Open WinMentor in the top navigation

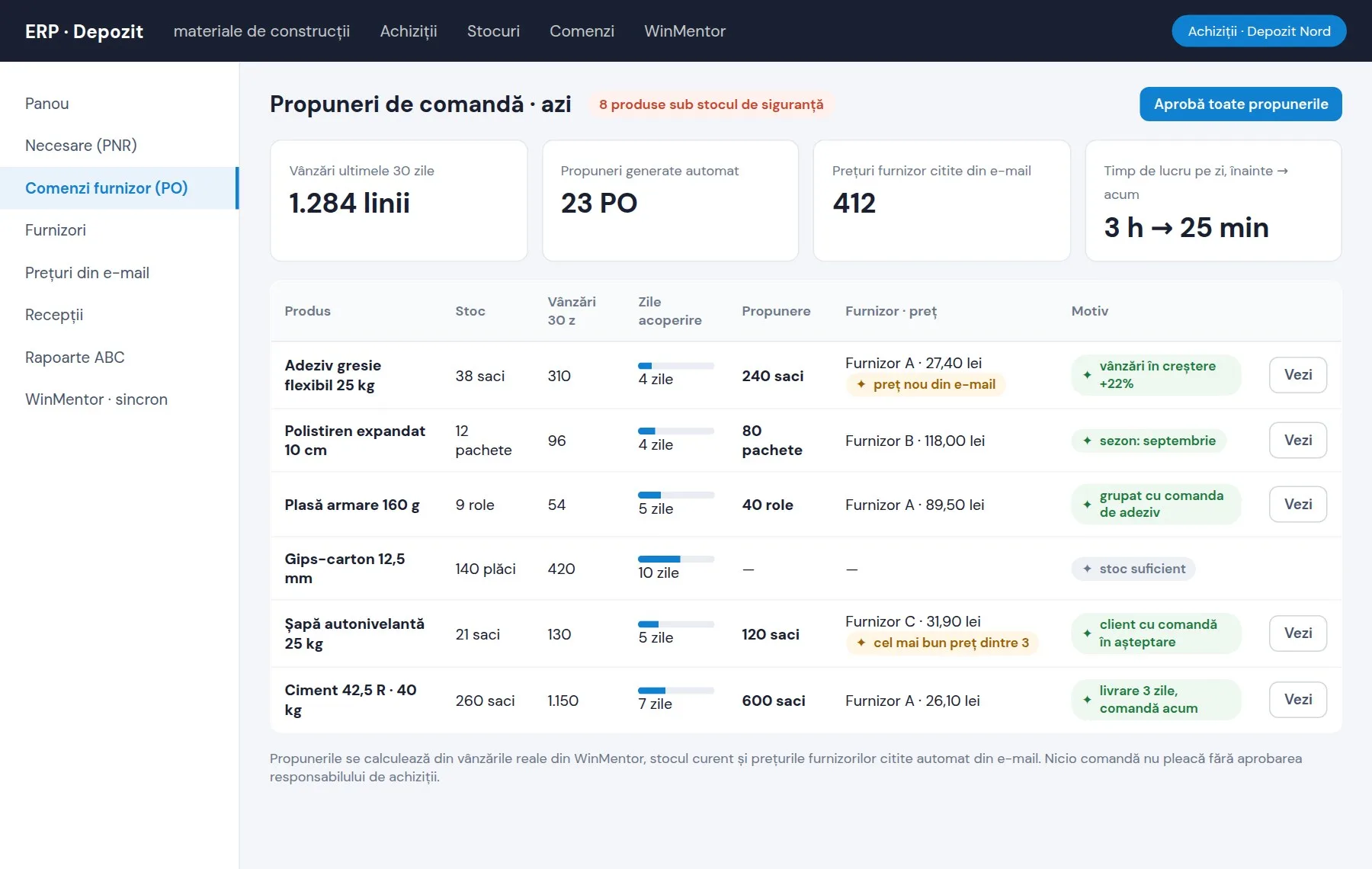tap(684, 31)
